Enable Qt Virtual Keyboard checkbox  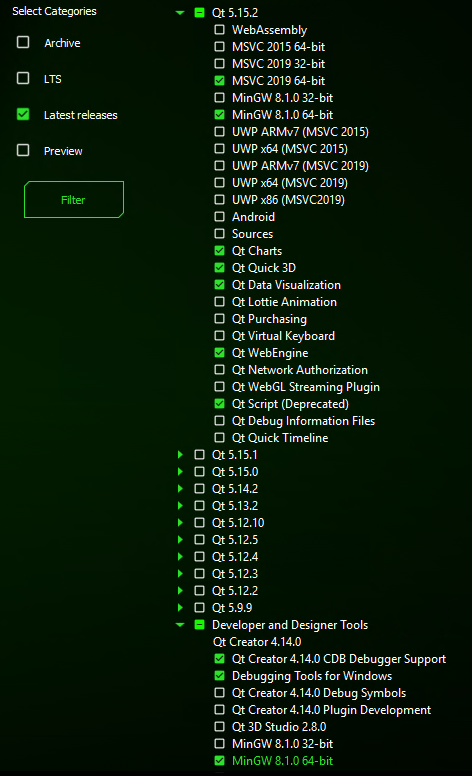tap(219, 336)
